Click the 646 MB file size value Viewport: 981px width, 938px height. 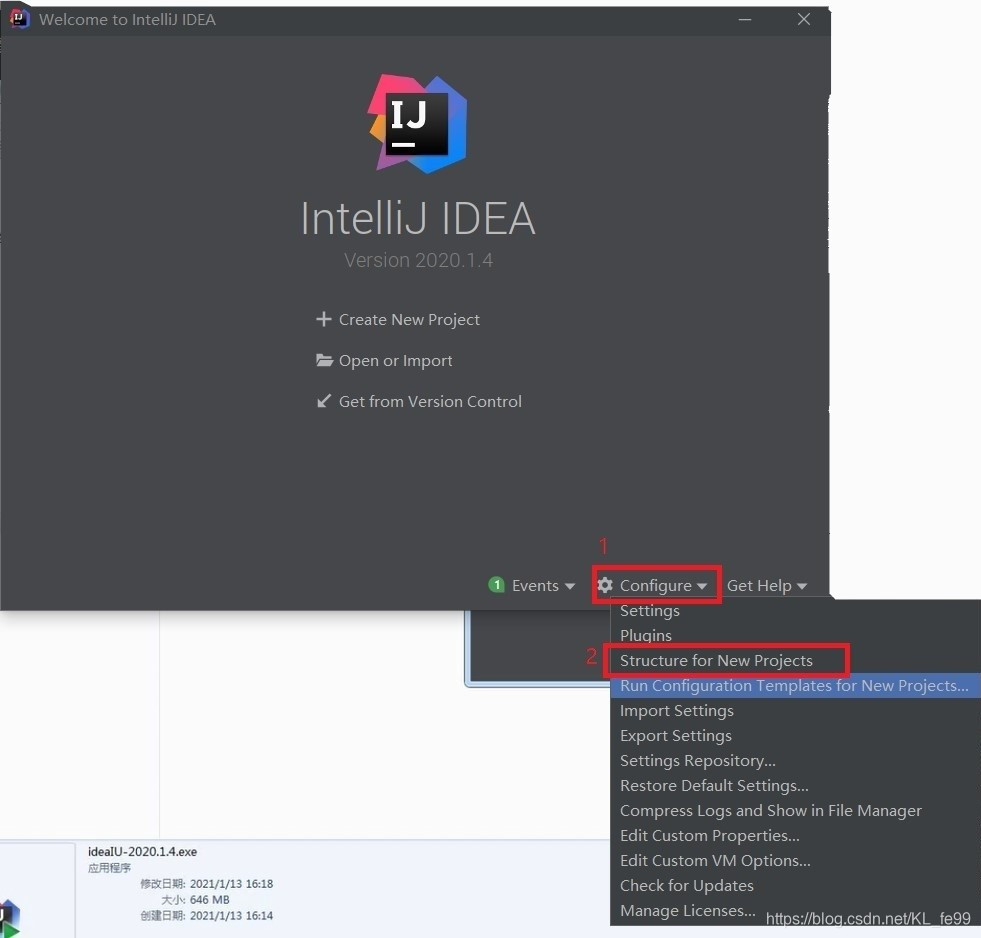[210, 899]
